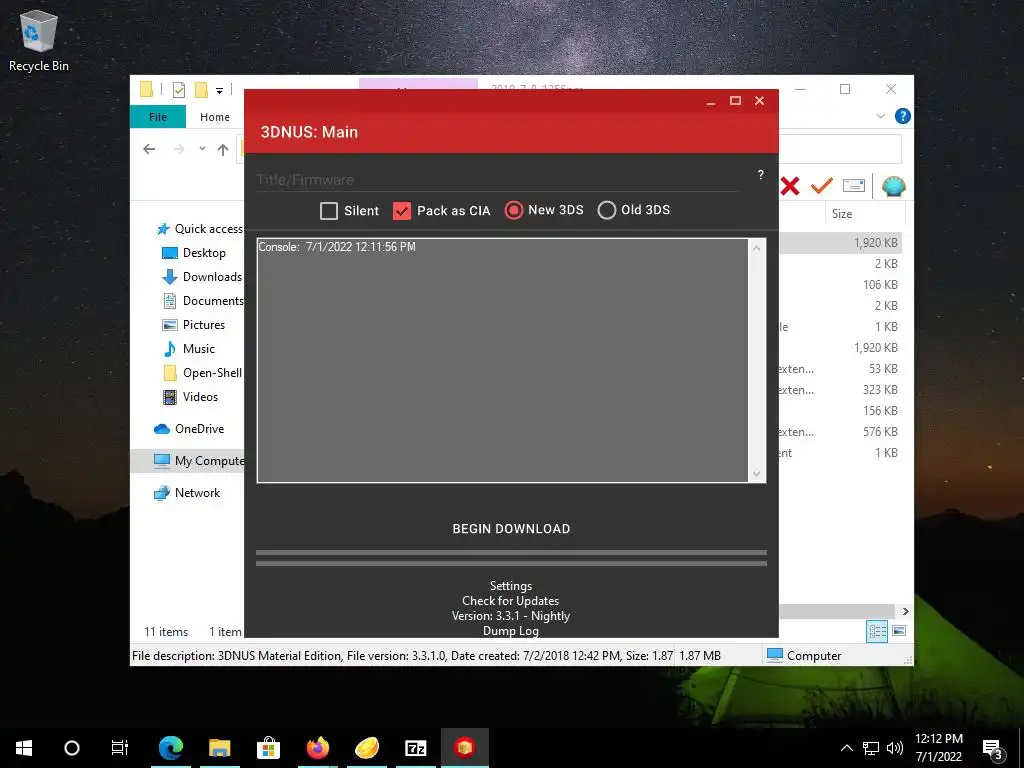
Task: Show hidden tray icons chevron
Action: (x=846, y=748)
